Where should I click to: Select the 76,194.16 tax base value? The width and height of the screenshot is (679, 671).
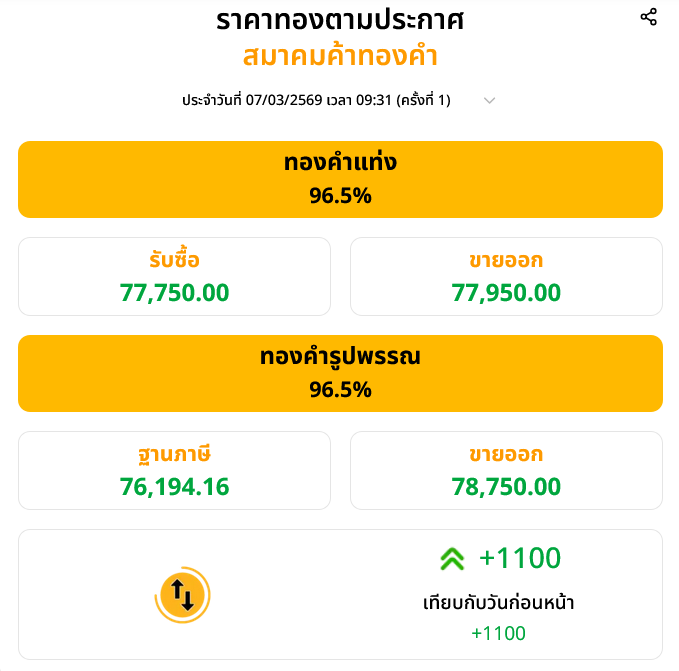pos(174,487)
